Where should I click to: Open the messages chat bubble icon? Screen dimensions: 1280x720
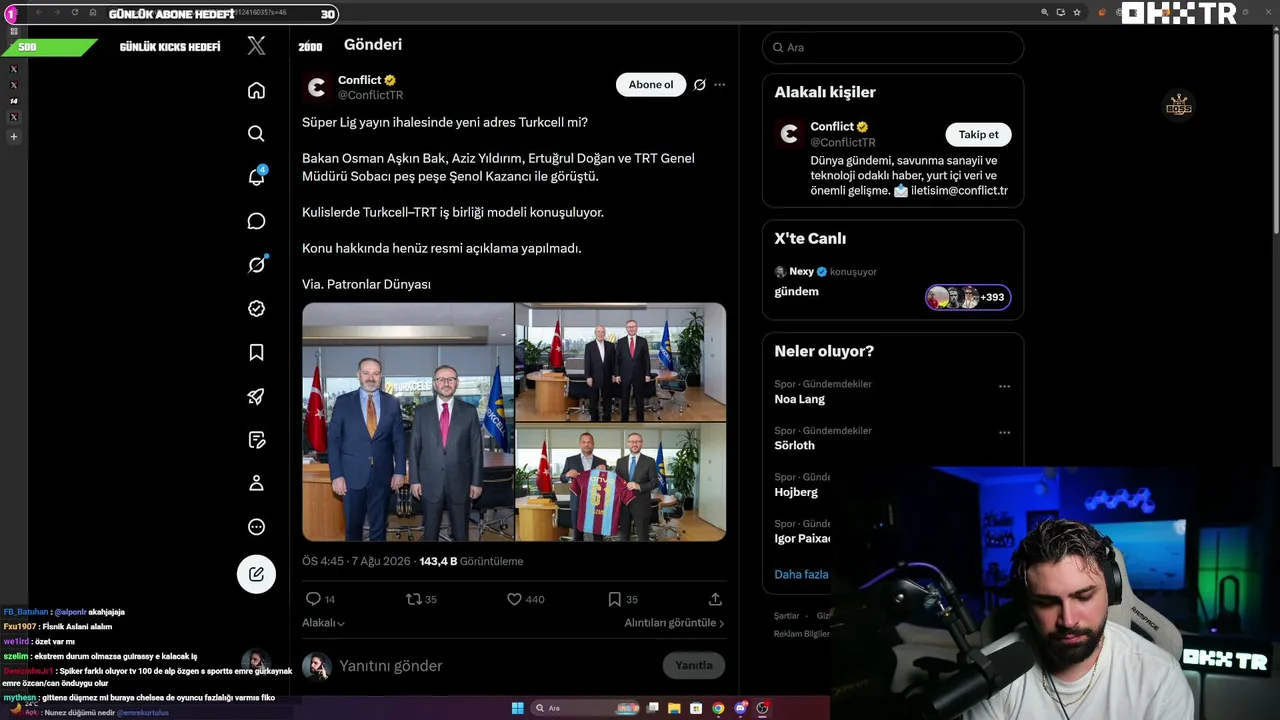tap(256, 221)
